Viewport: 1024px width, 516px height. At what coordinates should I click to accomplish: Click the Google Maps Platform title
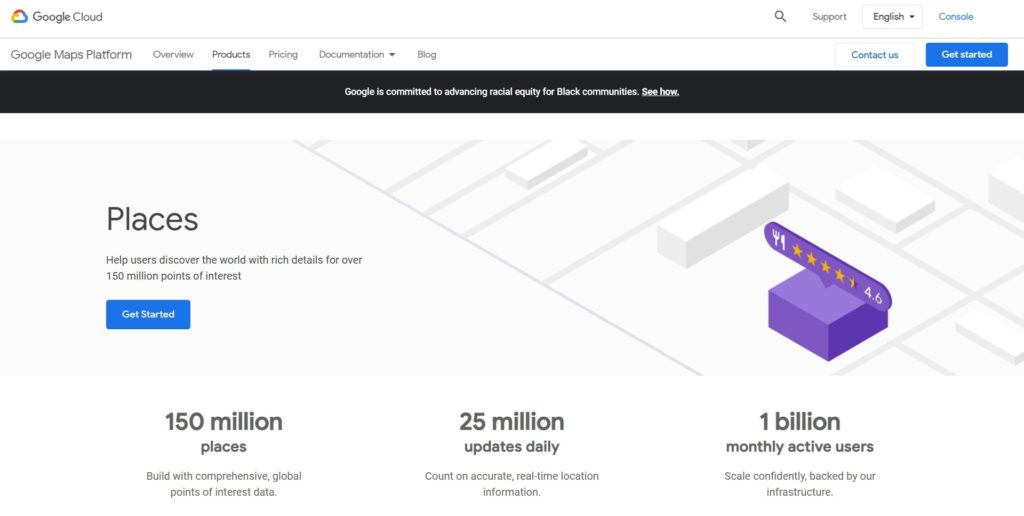pyautogui.click(x=71, y=55)
